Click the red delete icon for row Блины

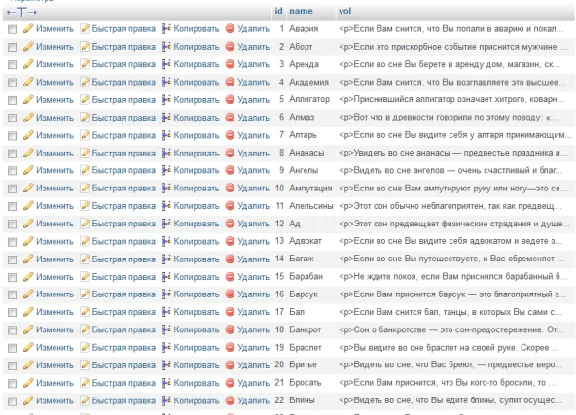(230, 401)
